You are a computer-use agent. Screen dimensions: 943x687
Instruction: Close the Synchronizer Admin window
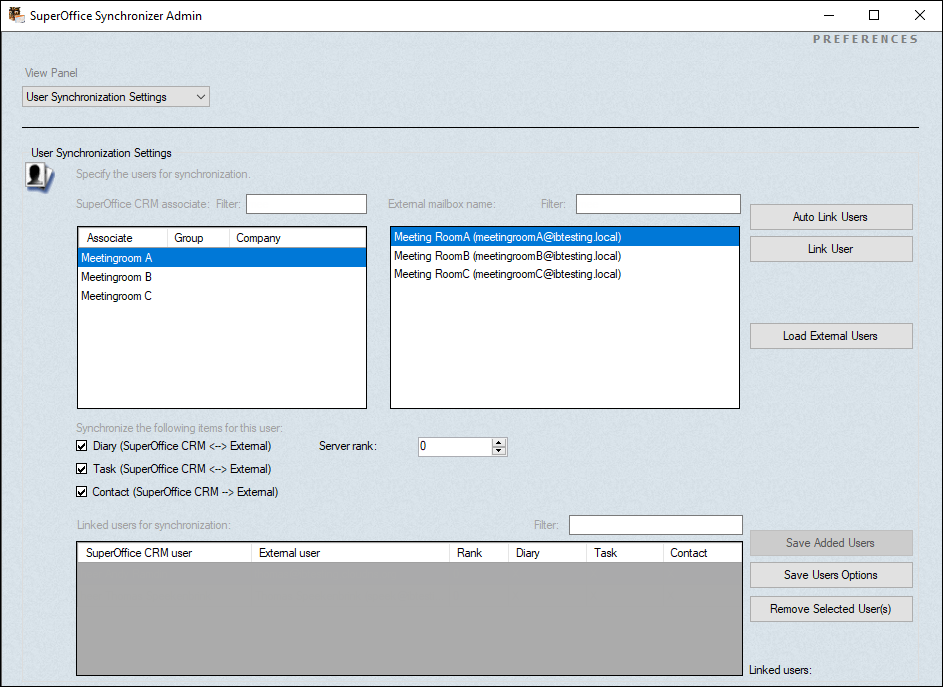[920, 16]
